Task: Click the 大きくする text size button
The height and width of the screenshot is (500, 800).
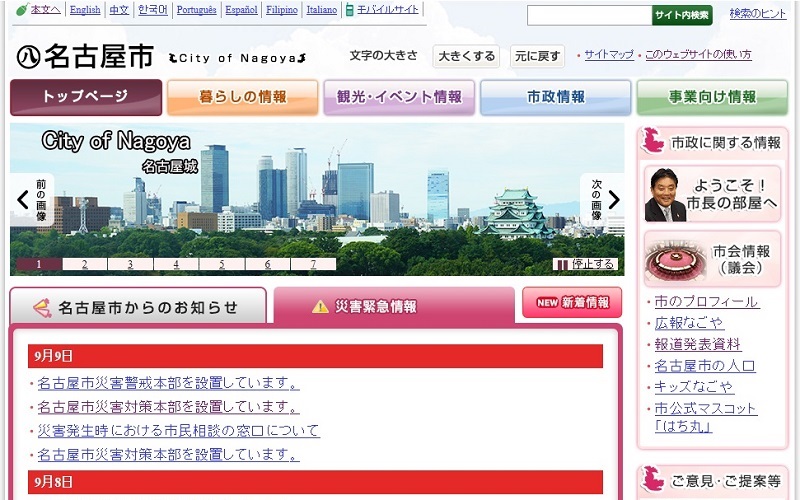Action: pyautogui.click(x=466, y=56)
